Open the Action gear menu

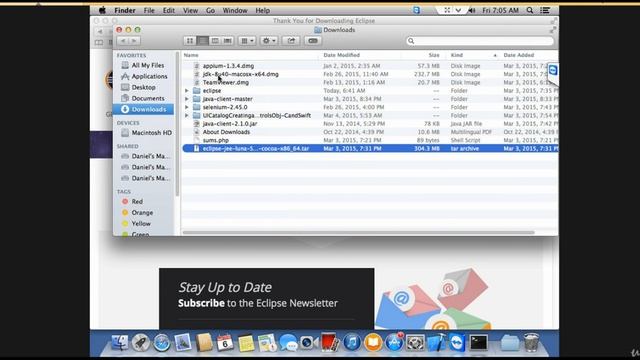pos(269,41)
